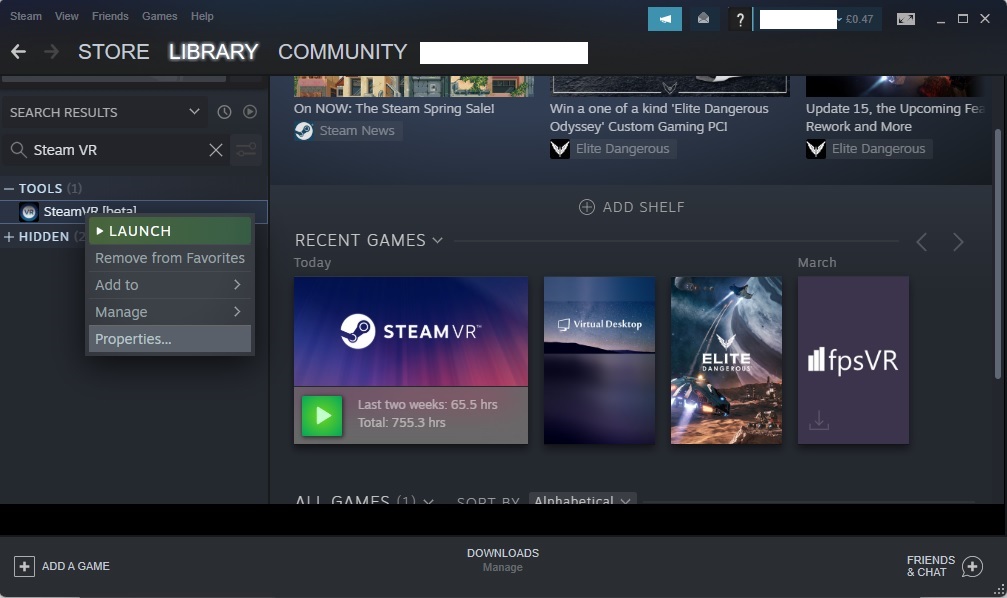Click the first Elite Dangerous logo icon

560,149
